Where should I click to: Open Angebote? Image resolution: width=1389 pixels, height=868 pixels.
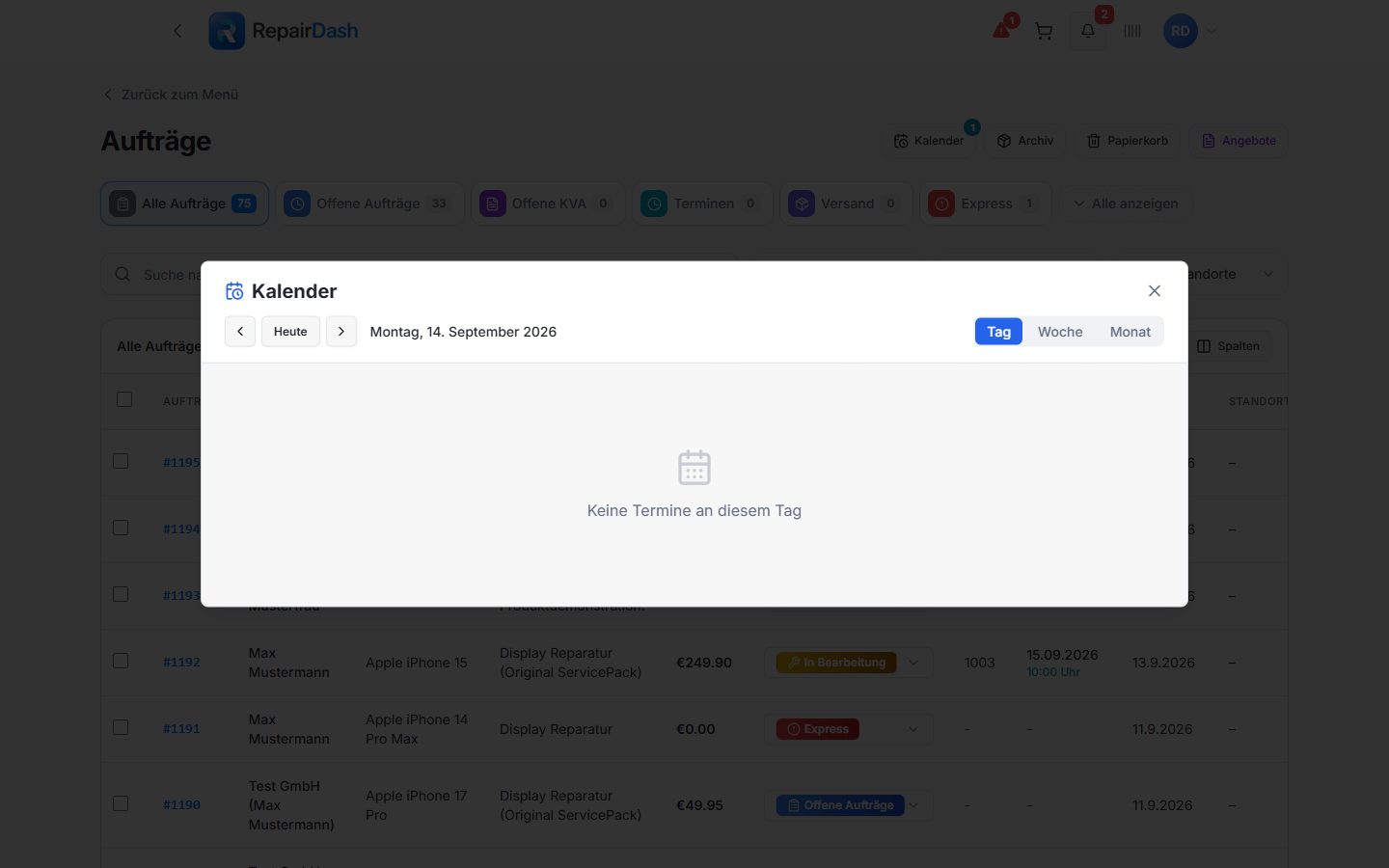(1239, 141)
